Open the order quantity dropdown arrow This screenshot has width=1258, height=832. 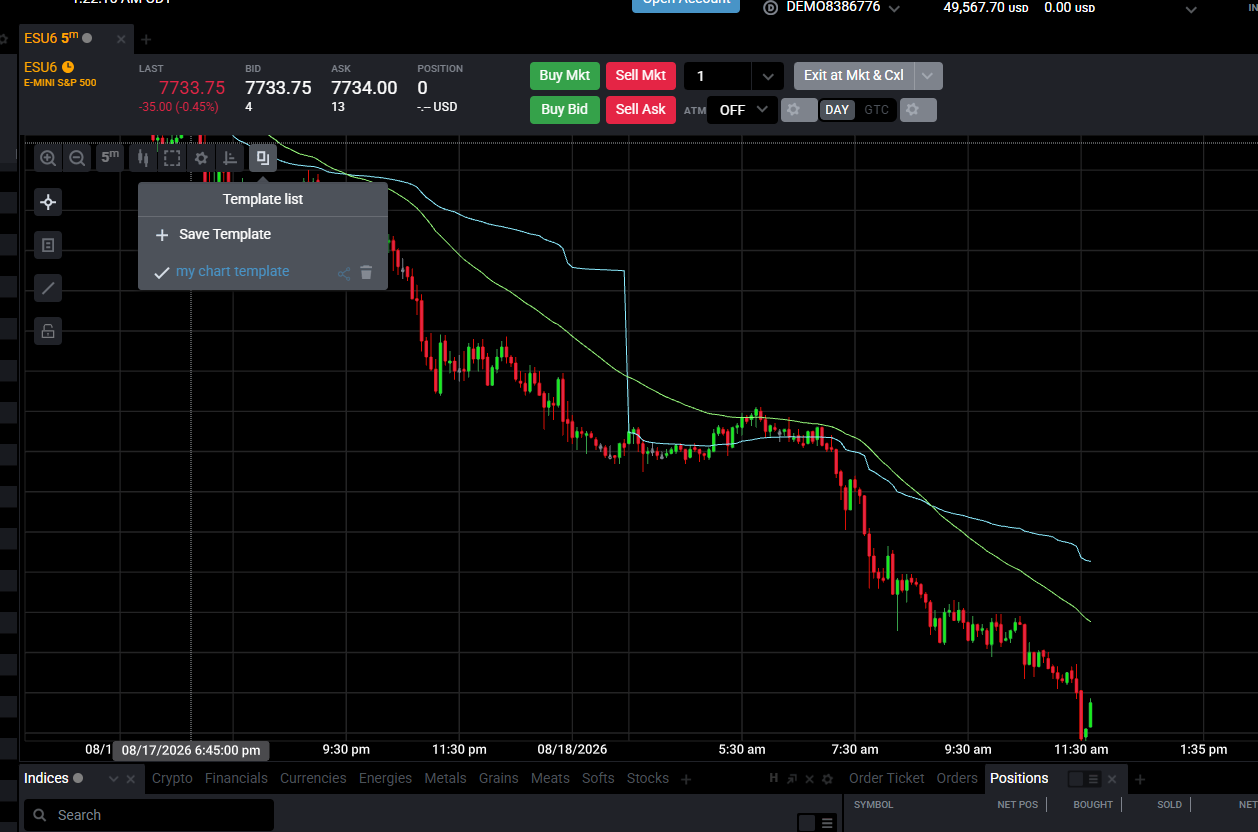pyautogui.click(x=767, y=76)
